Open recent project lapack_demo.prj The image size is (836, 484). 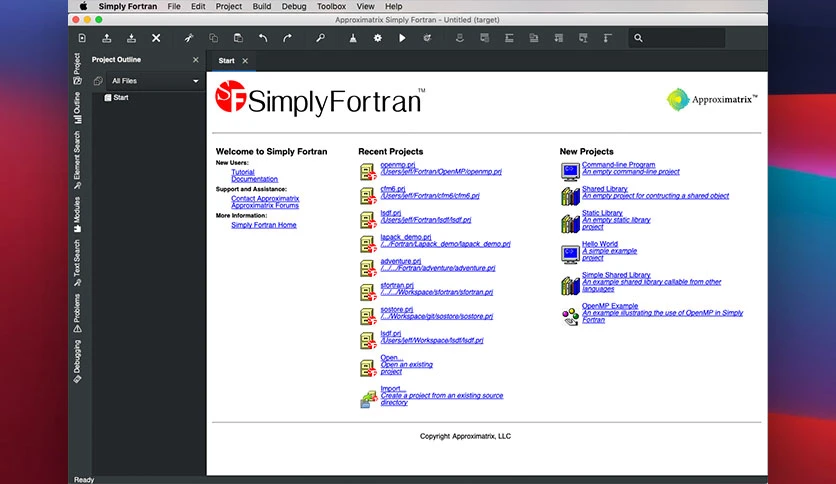406,237
